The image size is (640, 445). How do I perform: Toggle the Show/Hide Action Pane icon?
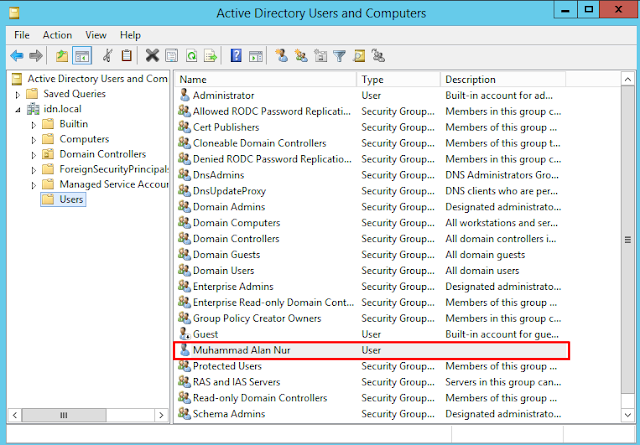[x=256, y=56]
